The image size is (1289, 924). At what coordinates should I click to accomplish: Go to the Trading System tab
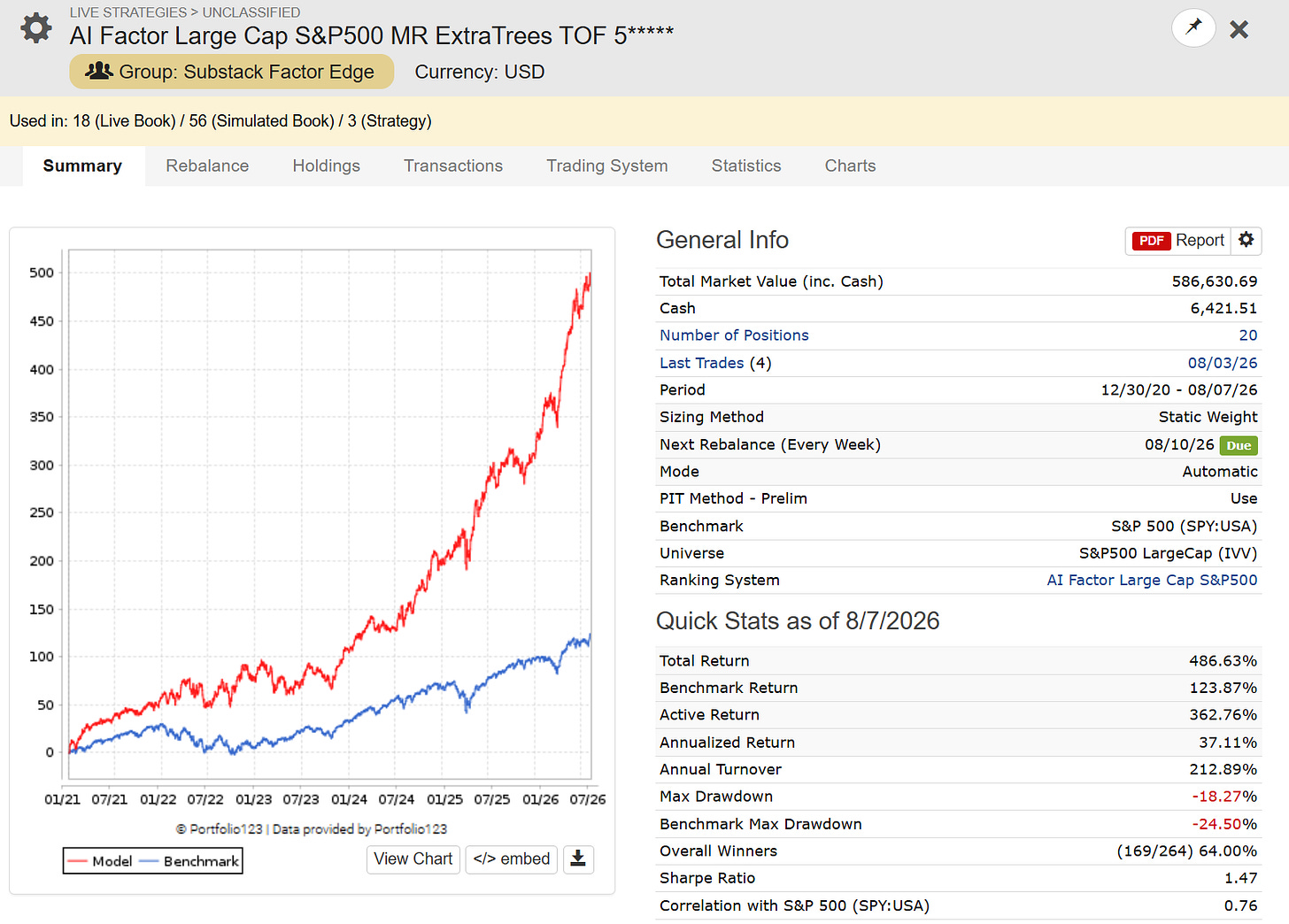click(x=607, y=166)
